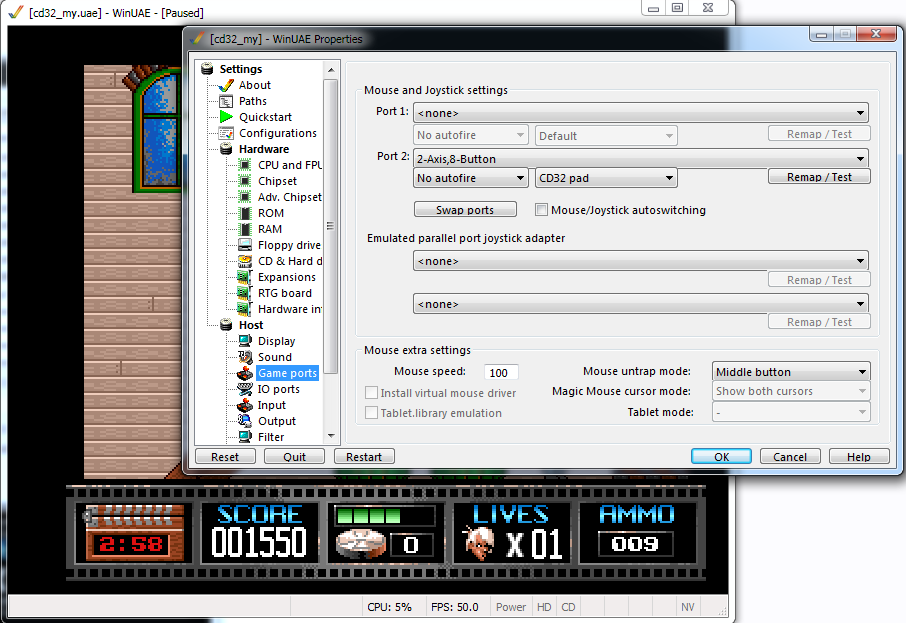The width and height of the screenshot is (906, 623).
Task: Open the Sound settings page
Action: point(274,357)
